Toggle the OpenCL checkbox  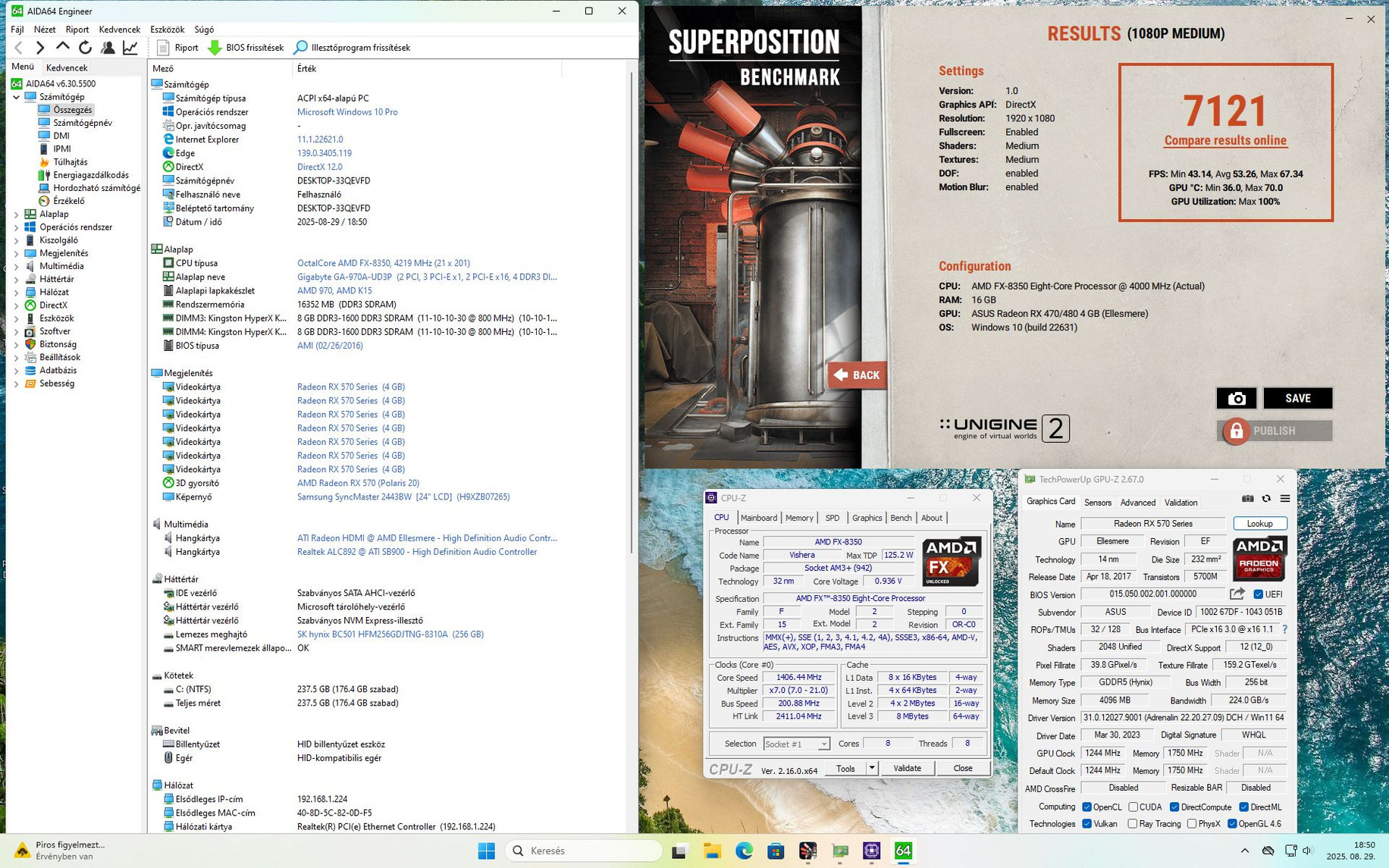(1086, 807)
